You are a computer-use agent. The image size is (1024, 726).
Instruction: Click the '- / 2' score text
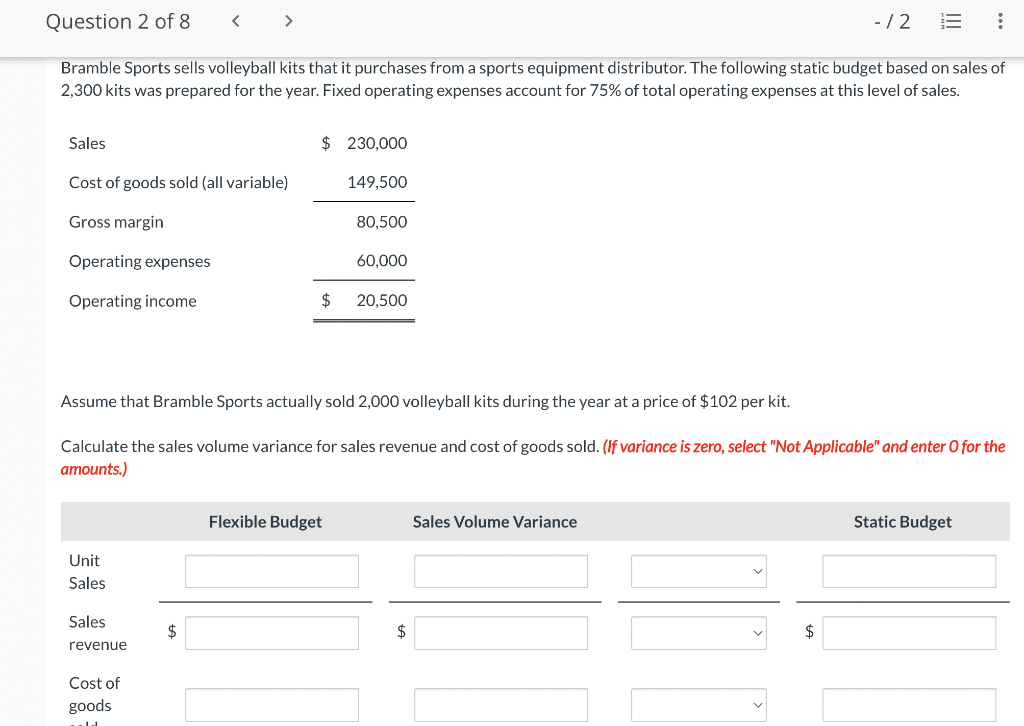pos(892,22)
